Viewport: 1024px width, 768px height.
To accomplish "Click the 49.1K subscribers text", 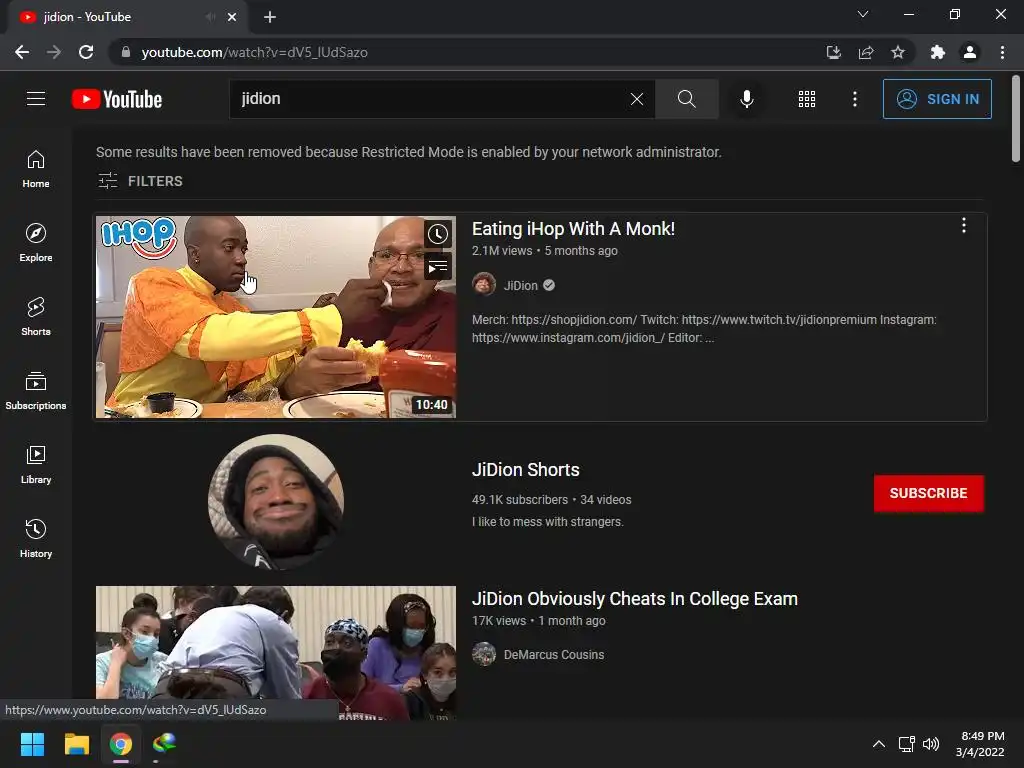I will tap(520, 500).
